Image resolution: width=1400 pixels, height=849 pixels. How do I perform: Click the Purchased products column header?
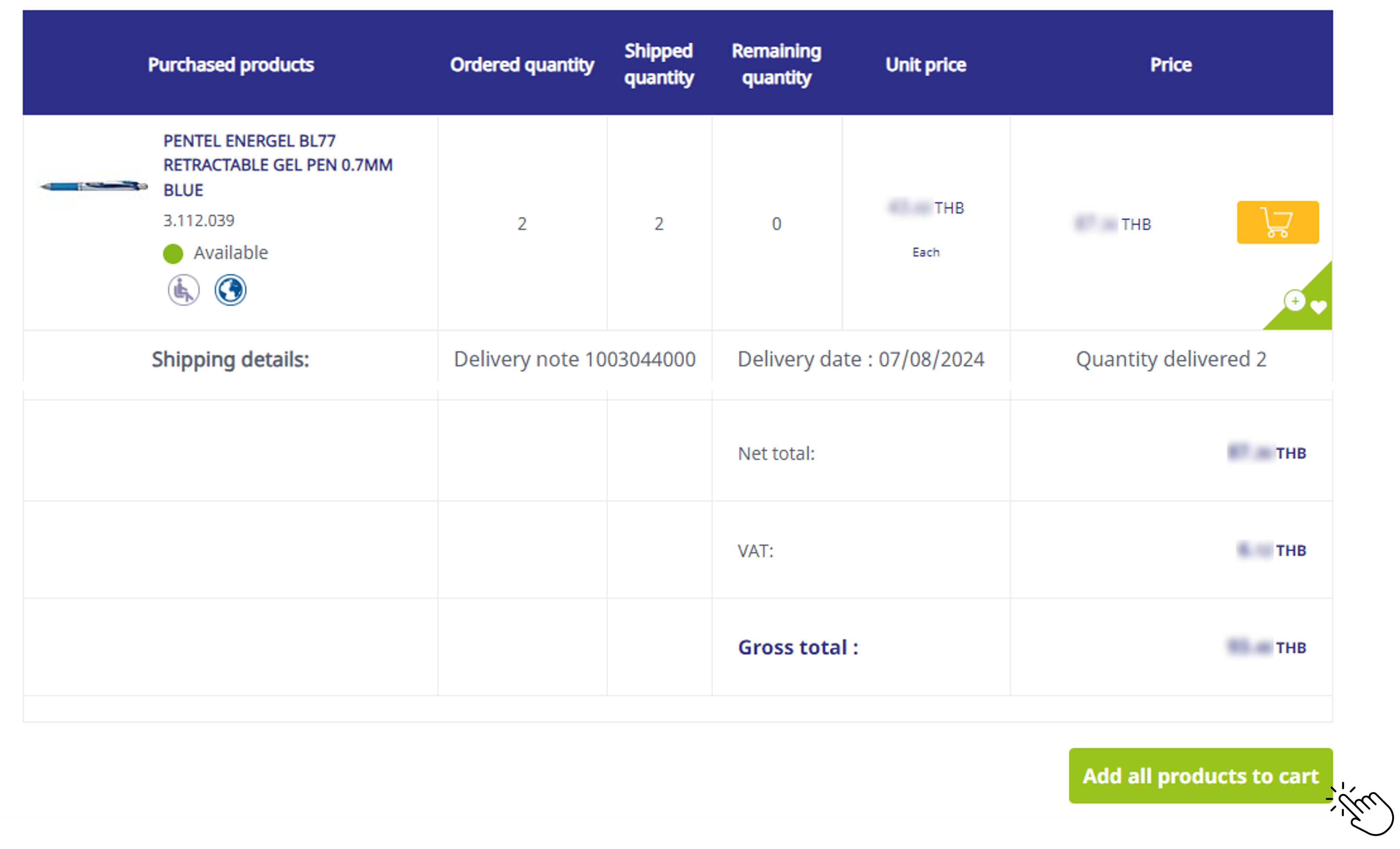tap(231, 64)
